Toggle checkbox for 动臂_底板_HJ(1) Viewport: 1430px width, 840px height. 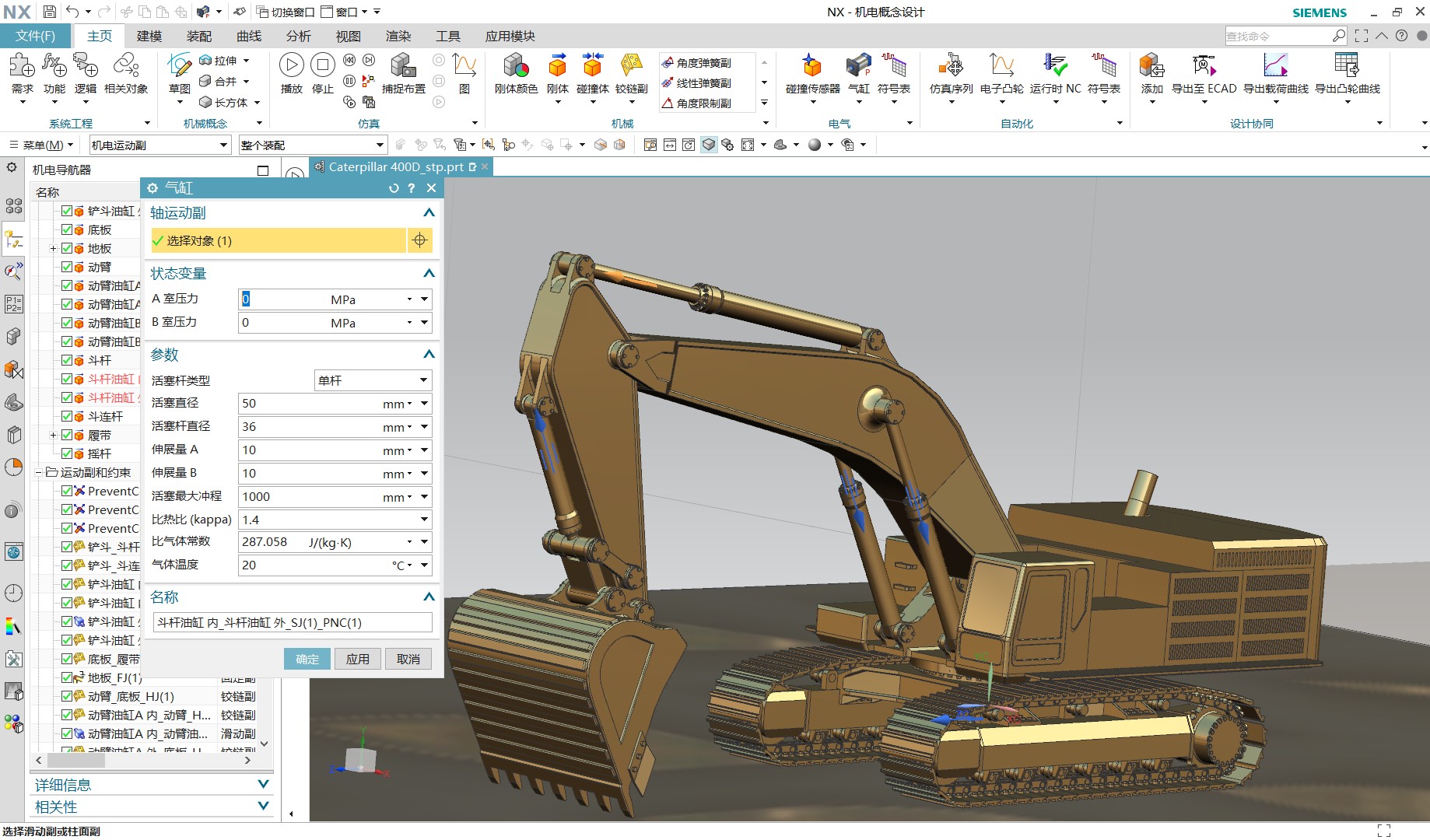point(67,696)
